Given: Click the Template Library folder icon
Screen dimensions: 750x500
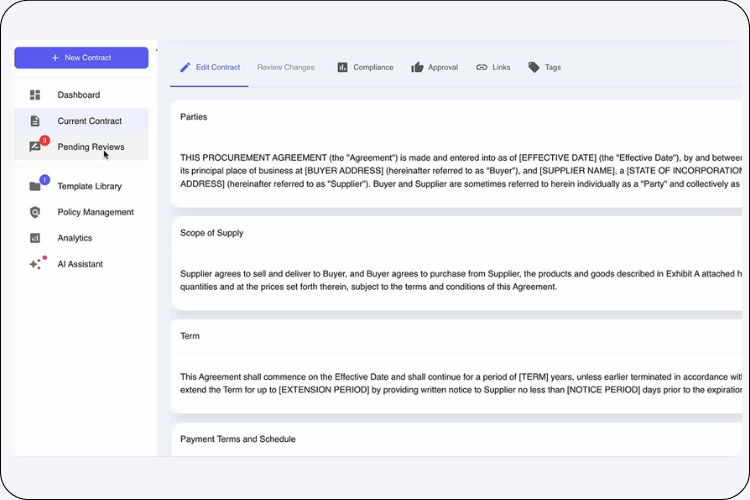Looking at the screenshot, I should tap(35, 186).
